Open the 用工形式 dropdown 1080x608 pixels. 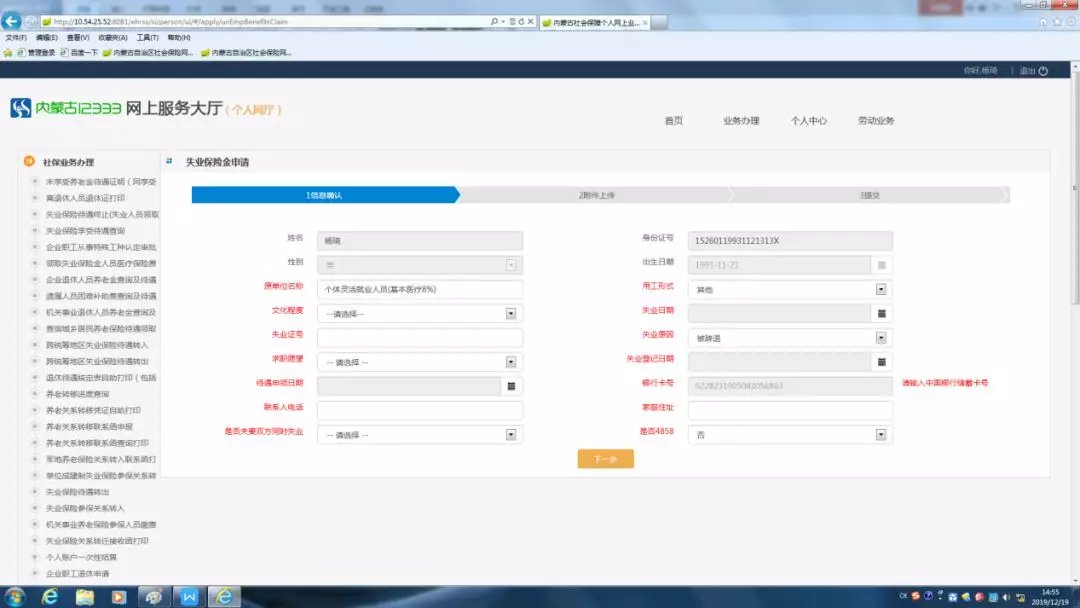tap(881, 290)
